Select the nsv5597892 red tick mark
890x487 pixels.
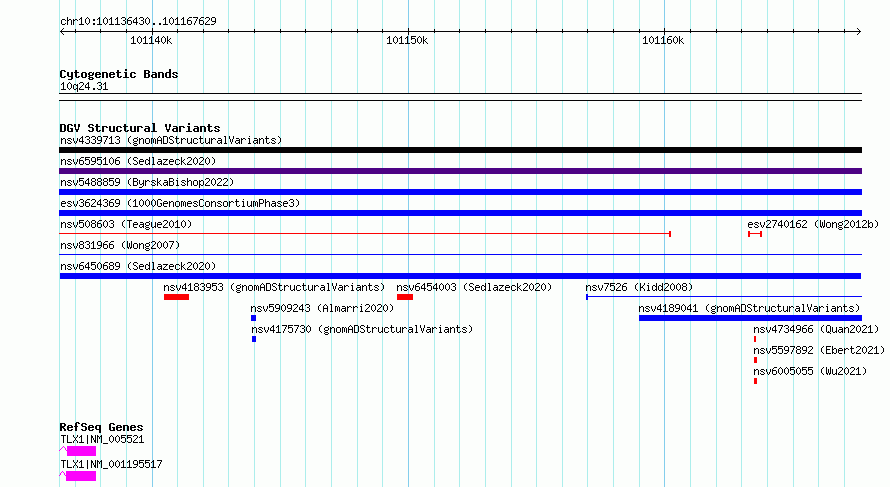[755, 360]
